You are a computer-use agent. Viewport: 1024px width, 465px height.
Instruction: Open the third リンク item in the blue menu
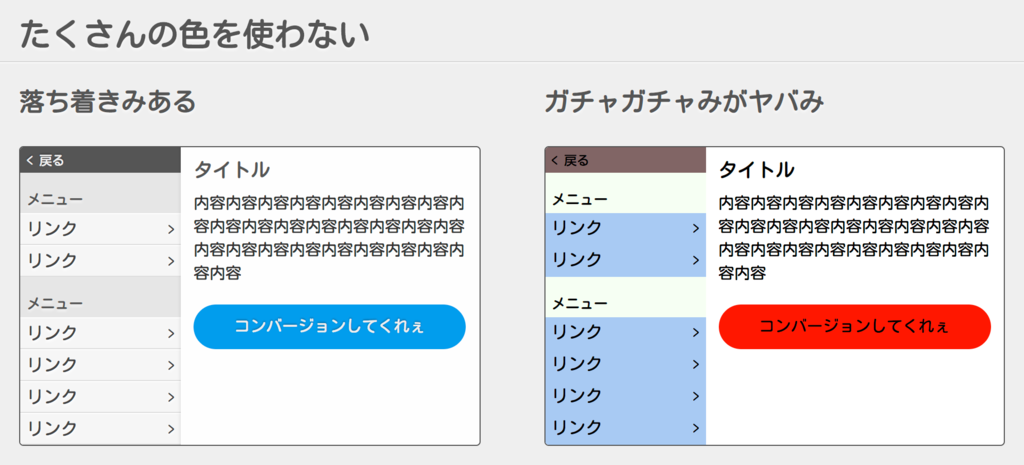click(x=626, y=332)
